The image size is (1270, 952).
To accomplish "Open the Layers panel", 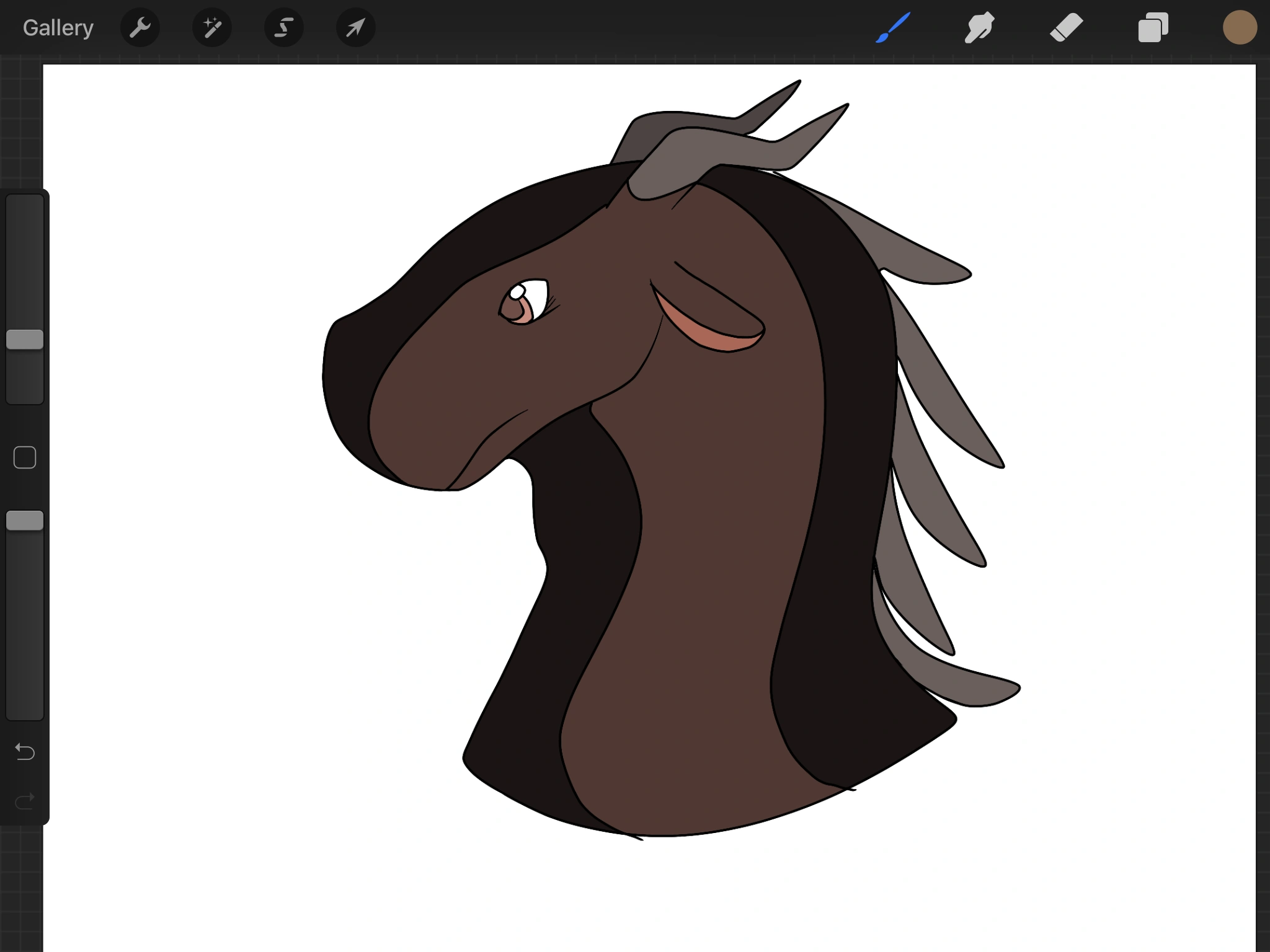I will [1153, 28].
